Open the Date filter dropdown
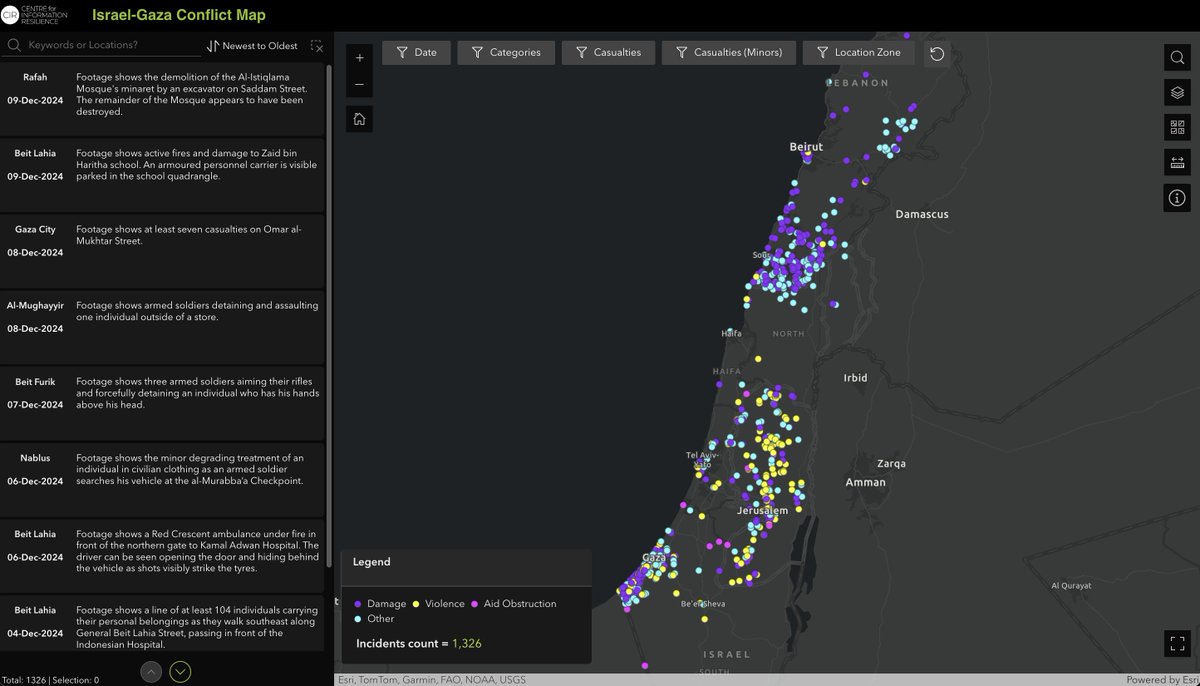This screenshot has height=686, width=1200. pyautogui.click(x=416, y=51)
